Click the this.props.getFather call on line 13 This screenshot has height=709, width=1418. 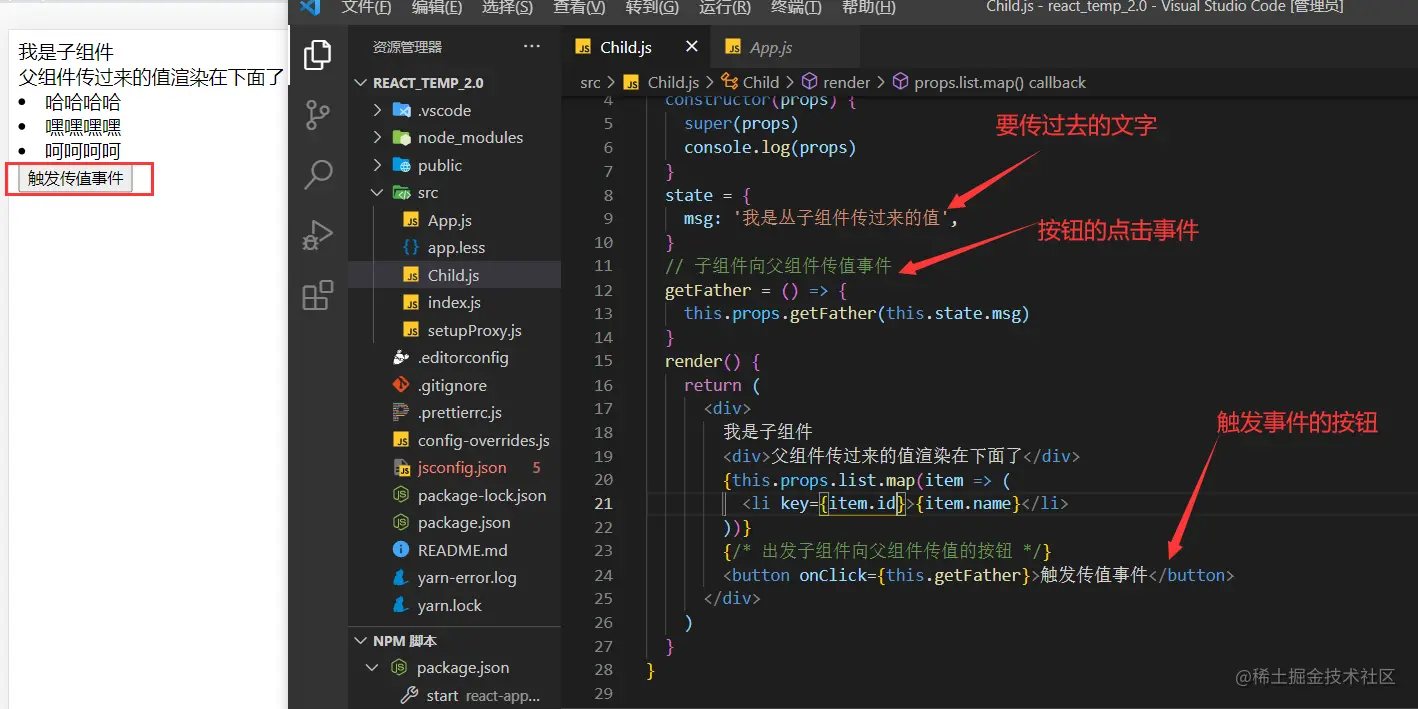[x=781, y=313]
